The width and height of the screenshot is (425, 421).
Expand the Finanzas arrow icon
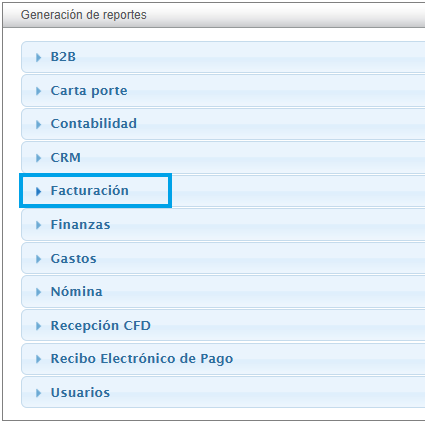pyautogui.click(x=38, y=225)
